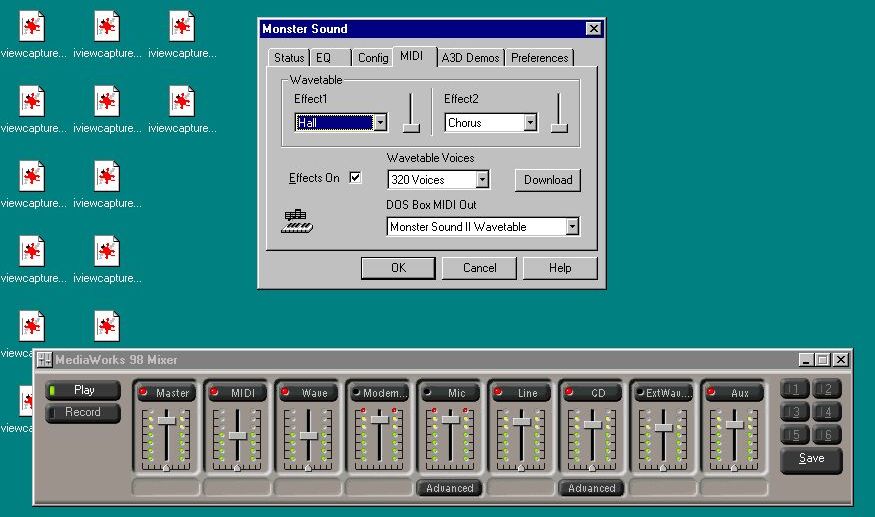Image resolution: width=875 pixels, height=517 pixels.
Task: Uncheck the Effects On checkbox
Action: coord(355,177)
